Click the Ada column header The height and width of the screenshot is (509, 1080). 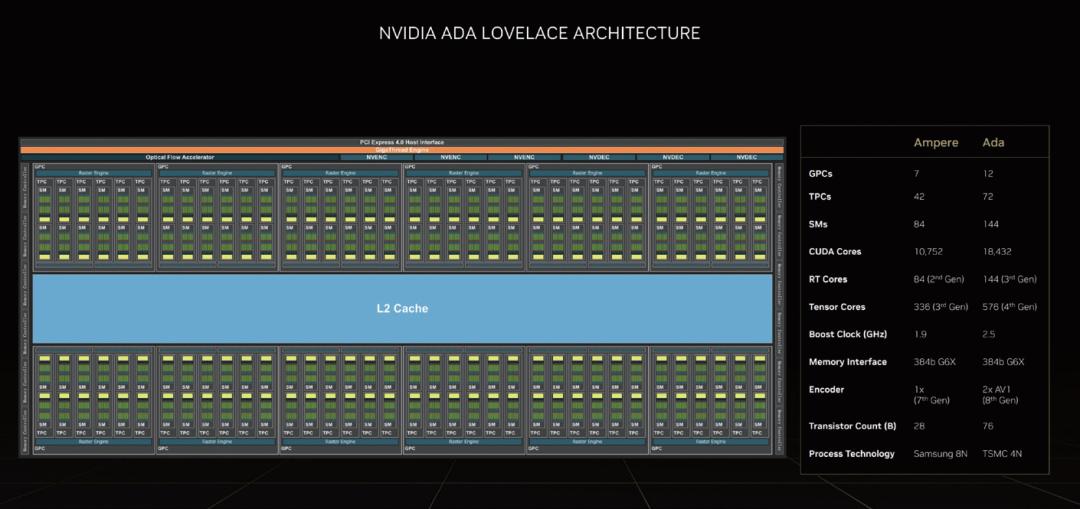click(x=993, y=143)
